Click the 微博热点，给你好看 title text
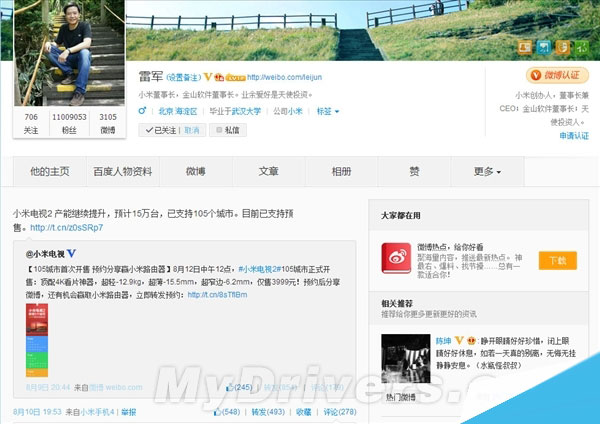The image size is (600, 424). coord(450,247)
